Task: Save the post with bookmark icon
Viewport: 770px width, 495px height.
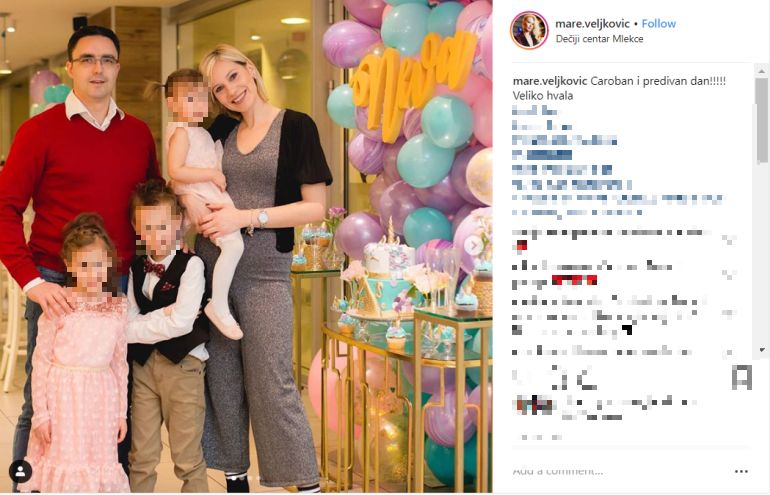Action: (x=741, y=378)
